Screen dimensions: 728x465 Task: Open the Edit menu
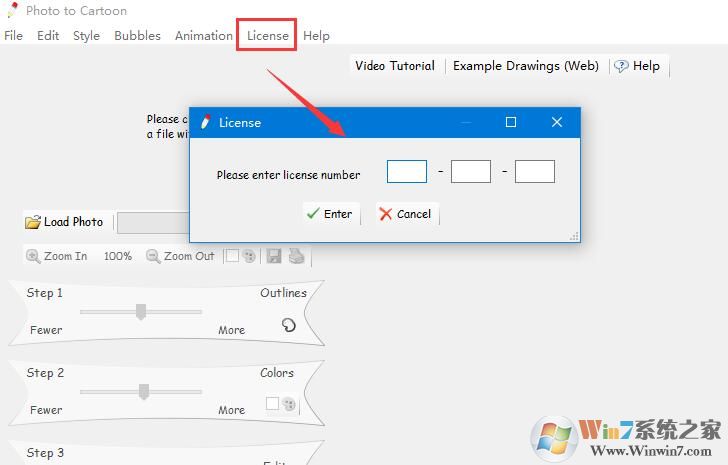(x=48, y=36)
